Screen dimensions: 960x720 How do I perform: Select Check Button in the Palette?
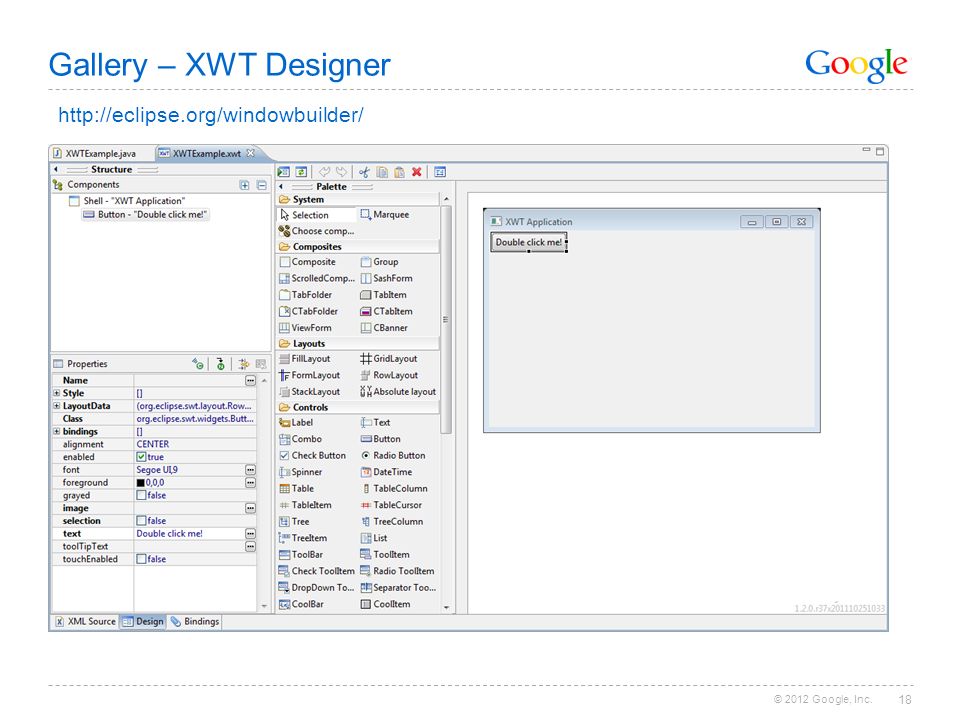coord(312,456)
